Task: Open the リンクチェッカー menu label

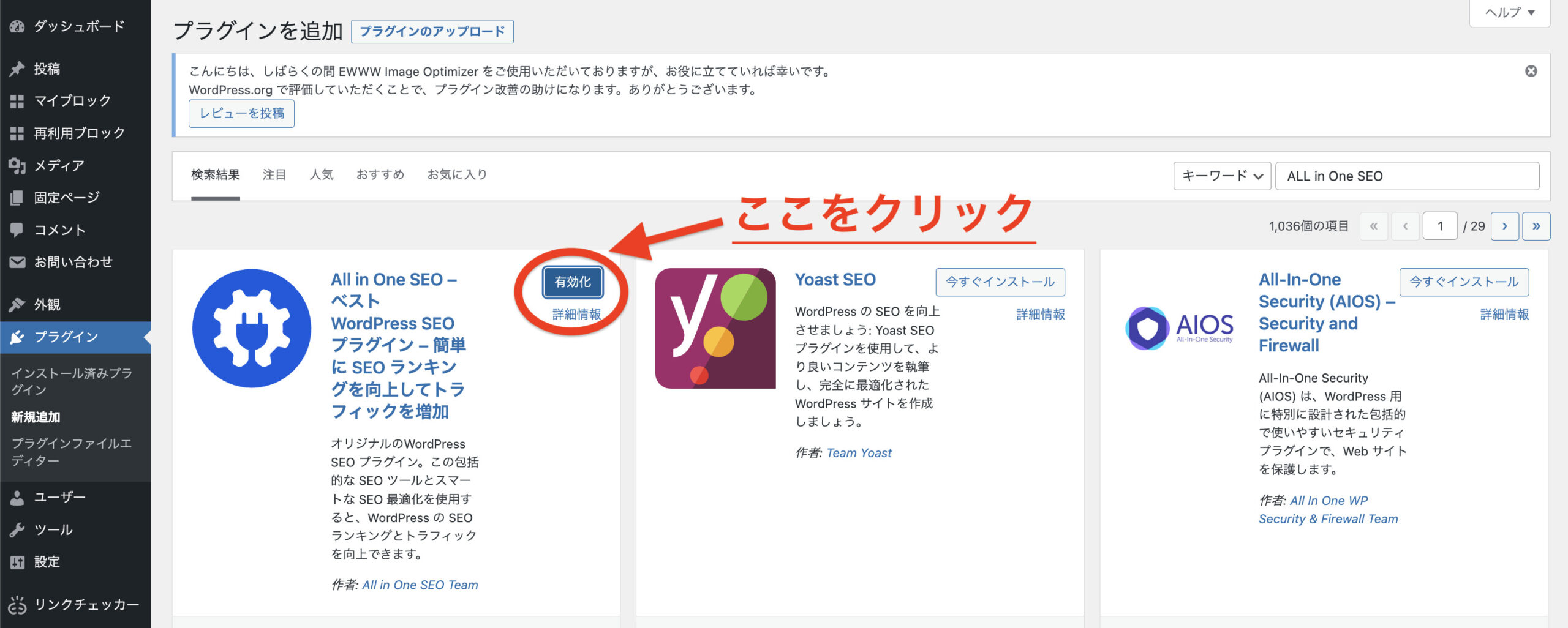Action: click(87, 605)
